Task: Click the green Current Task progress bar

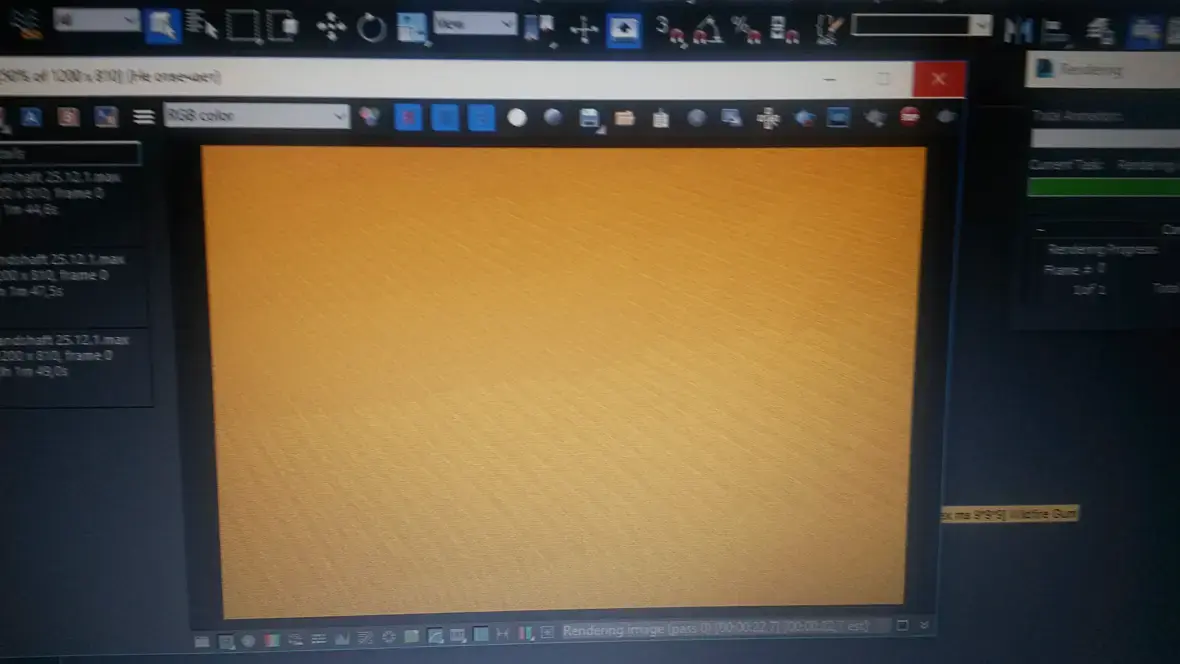Action: coord(1103,187)
